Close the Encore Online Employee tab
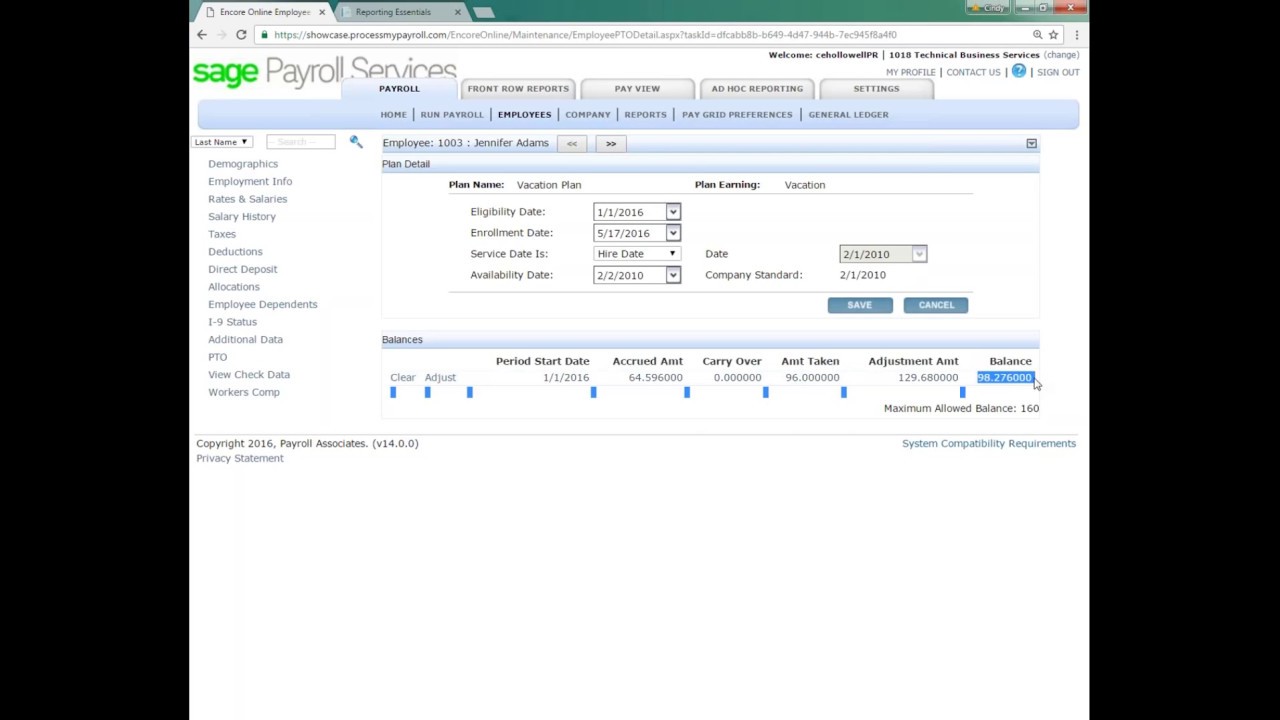Viewport: 1280px width, 720px height. coord(322,12)
